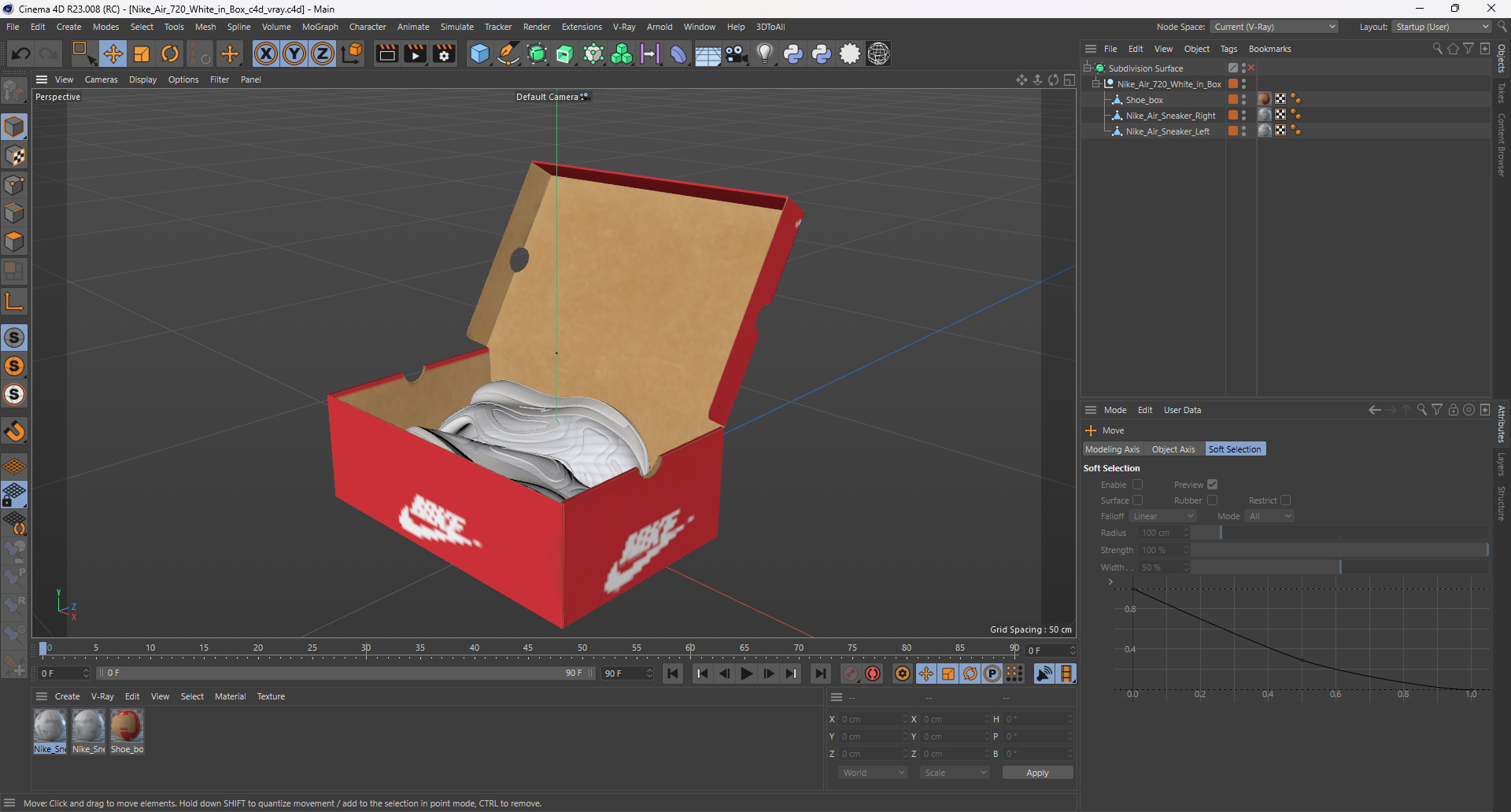Open the Layout Startup dropdown
The width and height of the screenshot is (1511, 812).
click(x=1442, y=27)
